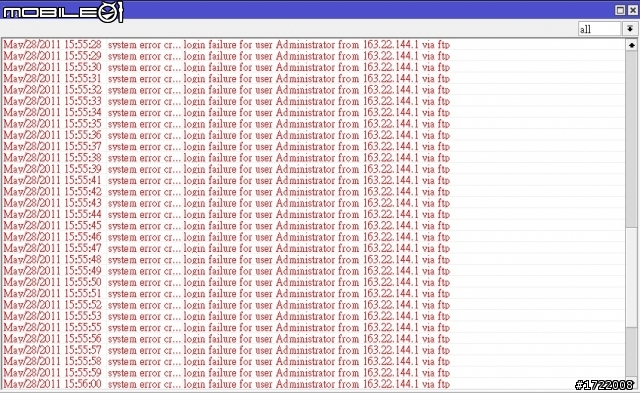Select the log entry at 15:55:28
Viewport: 640px width, 393px height.
coord(313,44)
